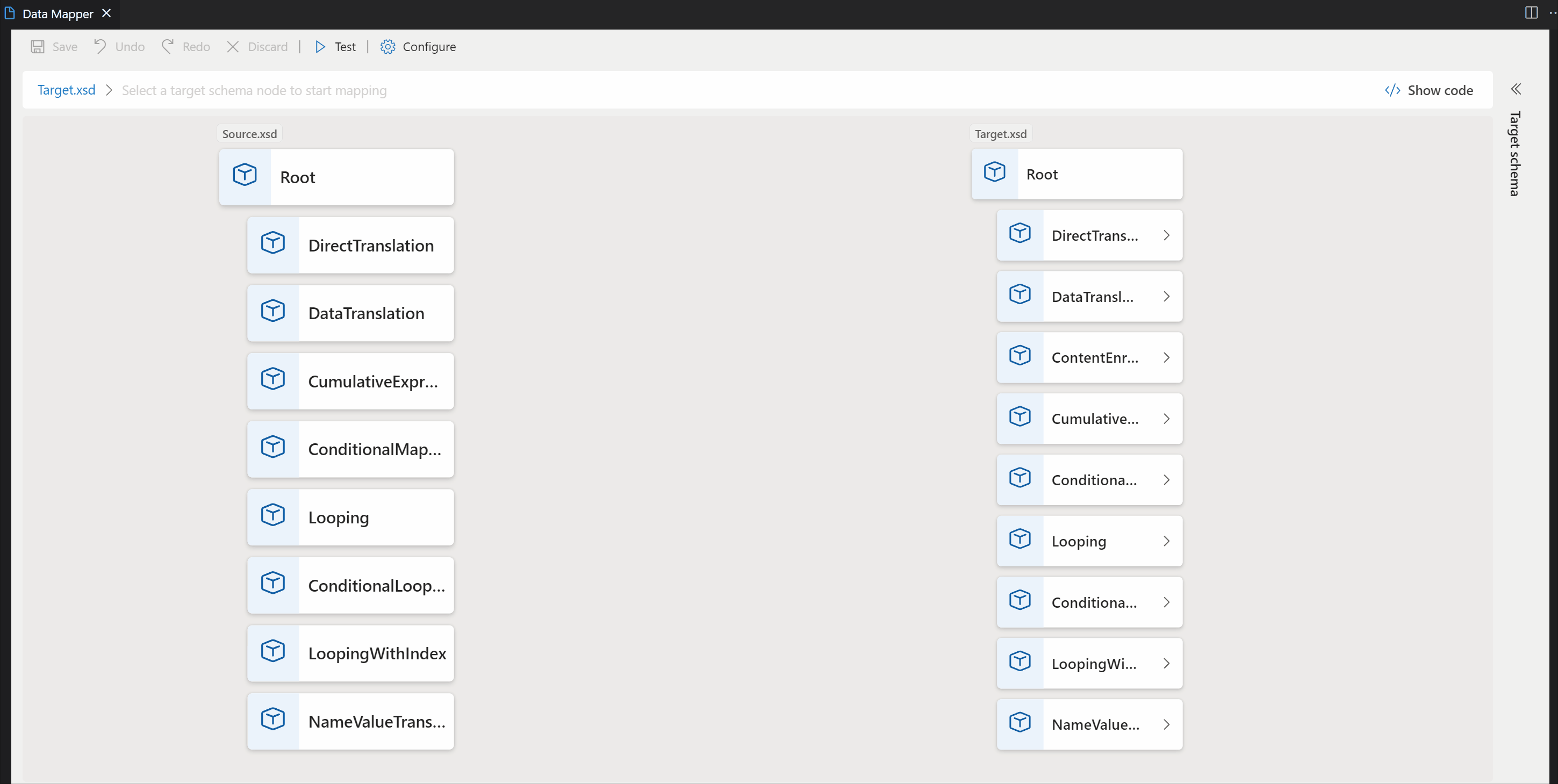Click the Save icon in the toolbar
The image size is (1558, 784).
click(38, 47)
